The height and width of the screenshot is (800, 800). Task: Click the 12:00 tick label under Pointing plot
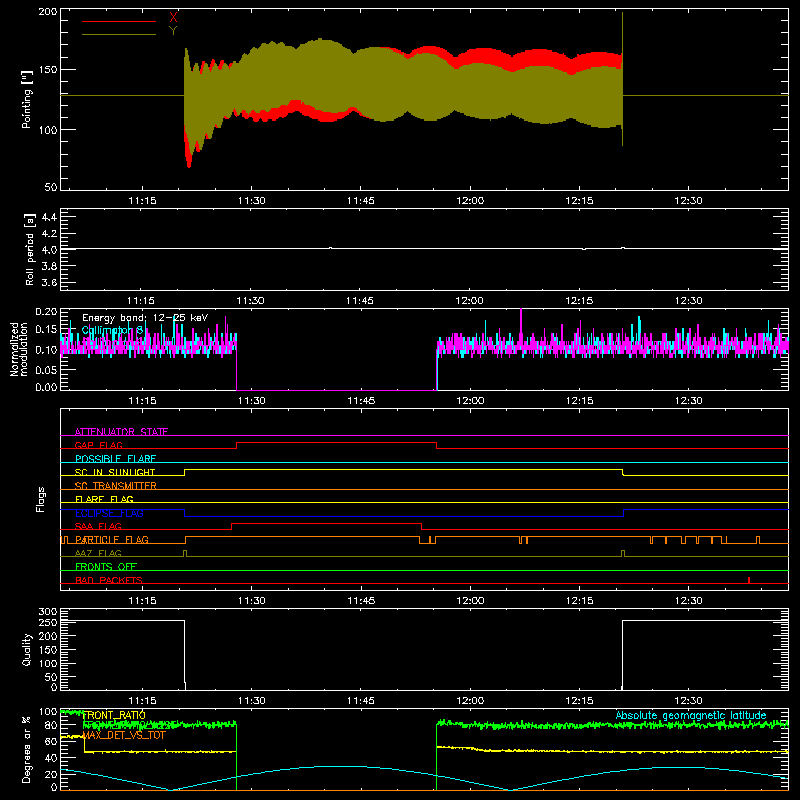coord(470,201)
